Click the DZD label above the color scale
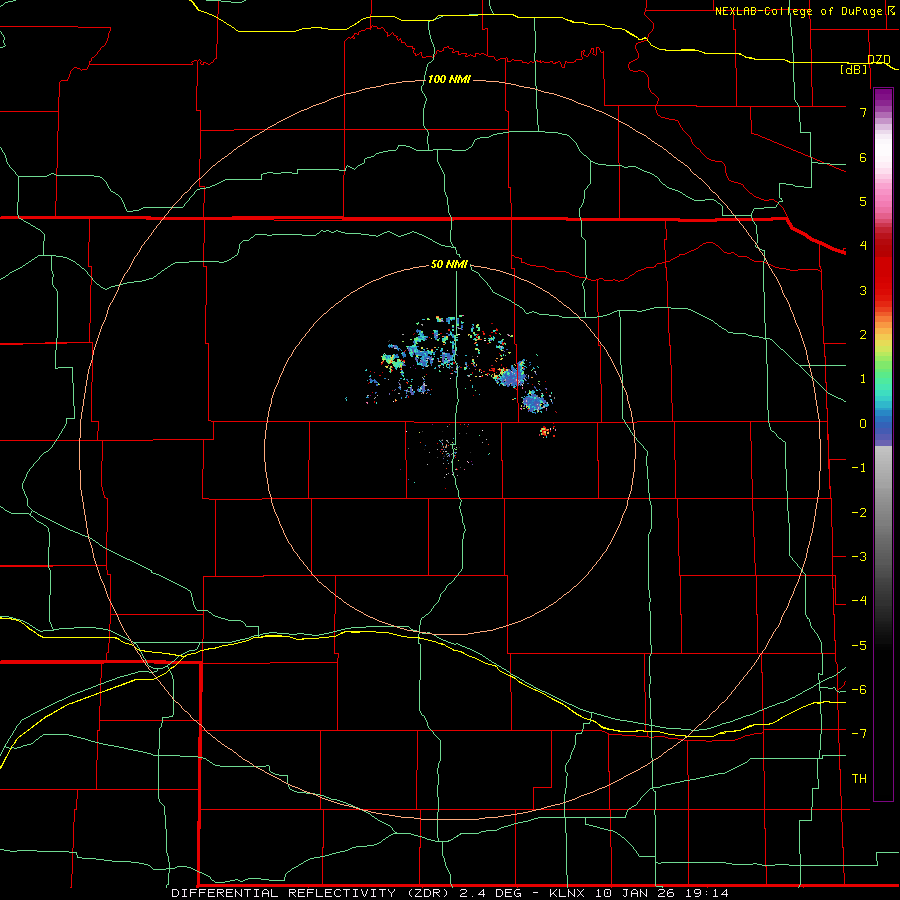The width and height of the screenshot is (900, 900). point(879,60)
